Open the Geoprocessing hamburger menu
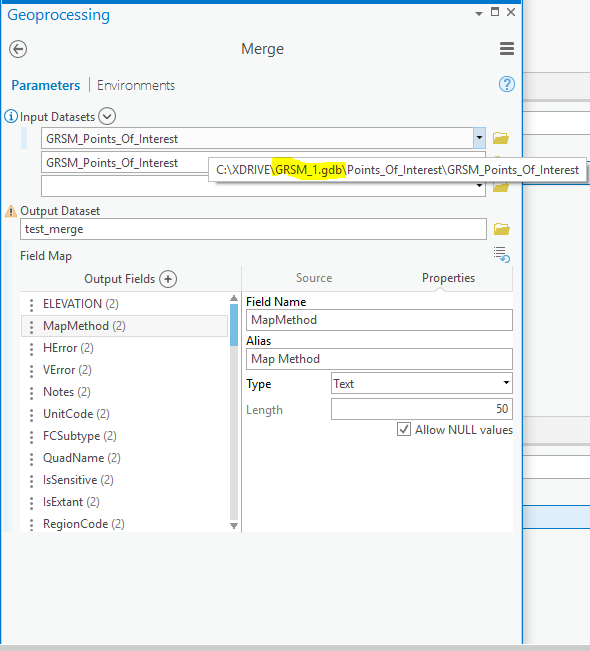This screenshot has width=590, height=651. [x=507, y=49]
